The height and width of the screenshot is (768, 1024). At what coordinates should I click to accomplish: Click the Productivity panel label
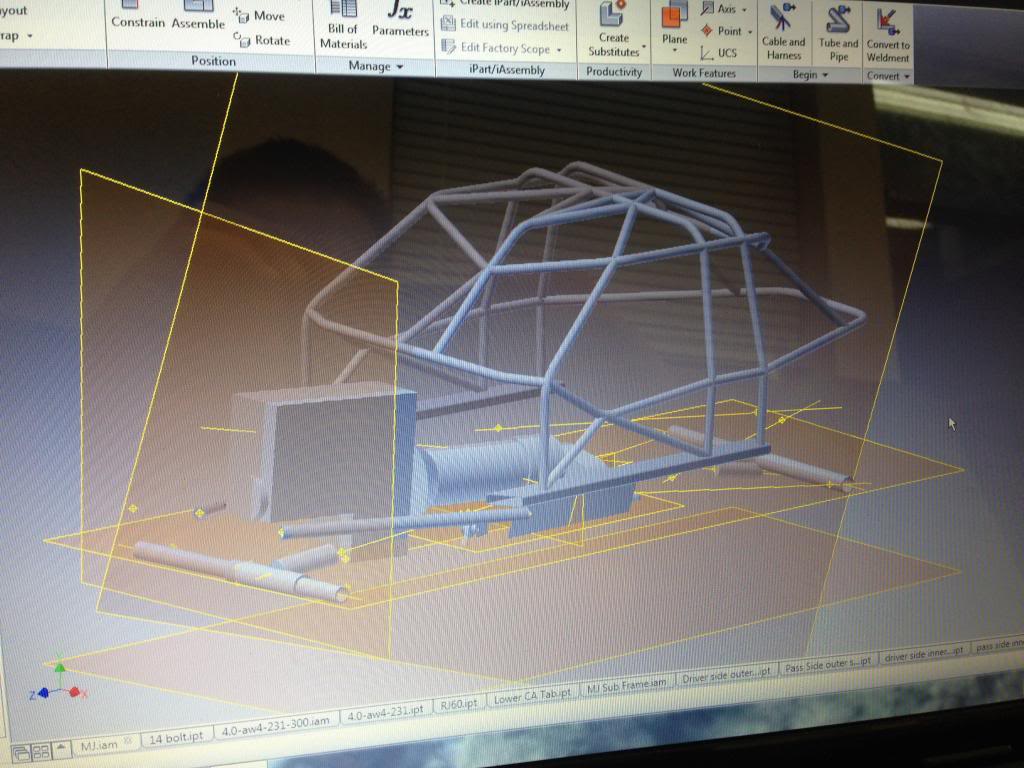[613, 72]
